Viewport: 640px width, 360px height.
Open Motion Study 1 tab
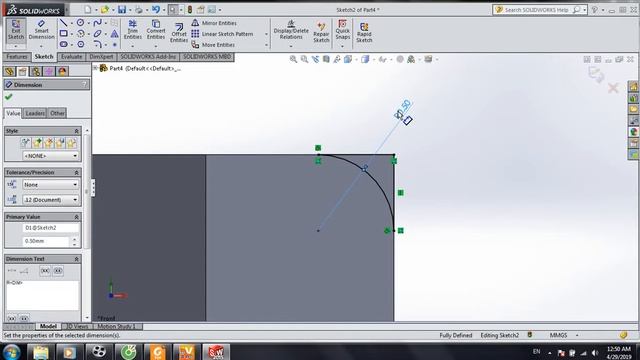(x=118, y=326)
